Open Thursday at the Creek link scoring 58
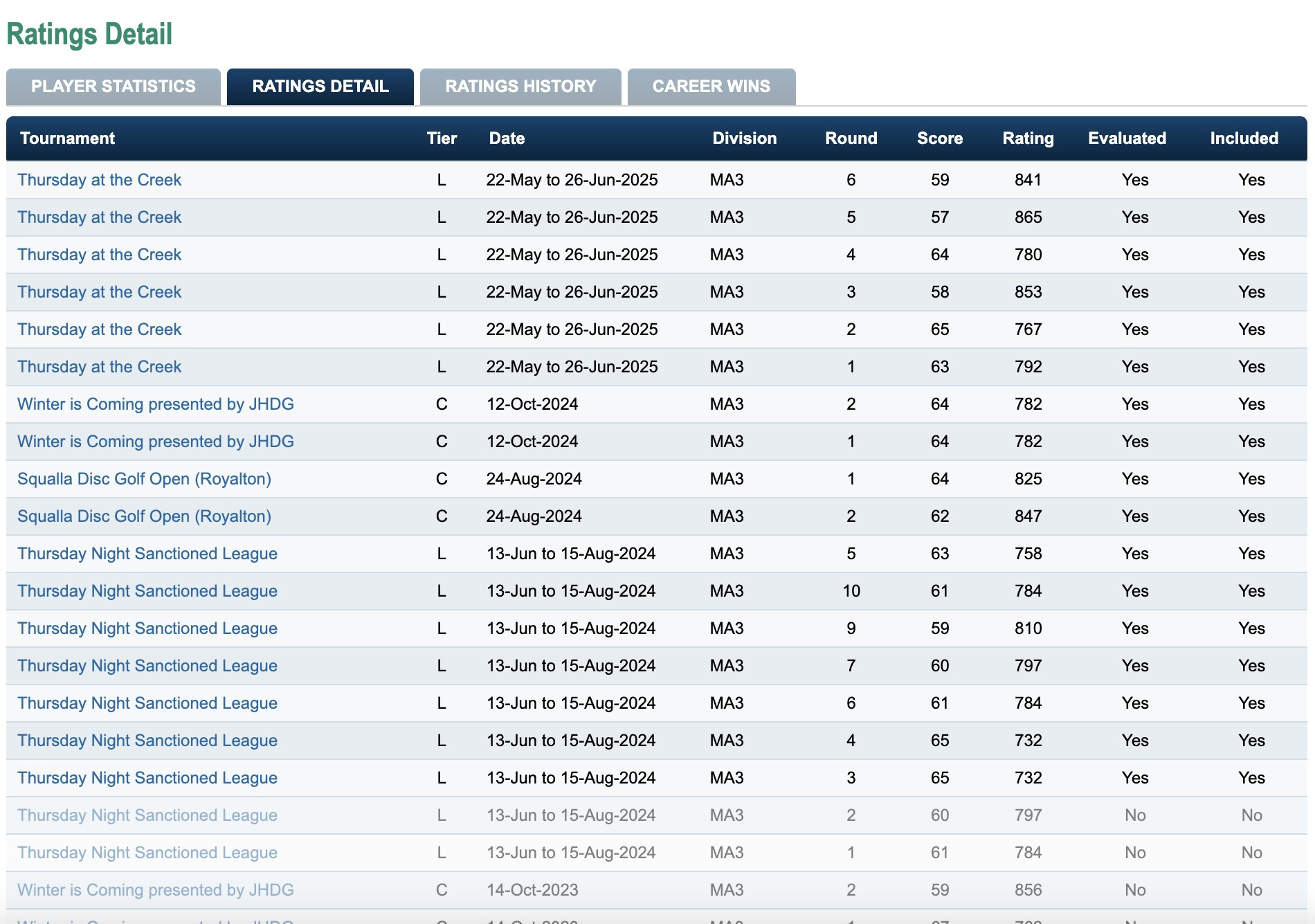Image resolution: width=1315 pixels, height=924 pixels. click(x=99, y=292)
